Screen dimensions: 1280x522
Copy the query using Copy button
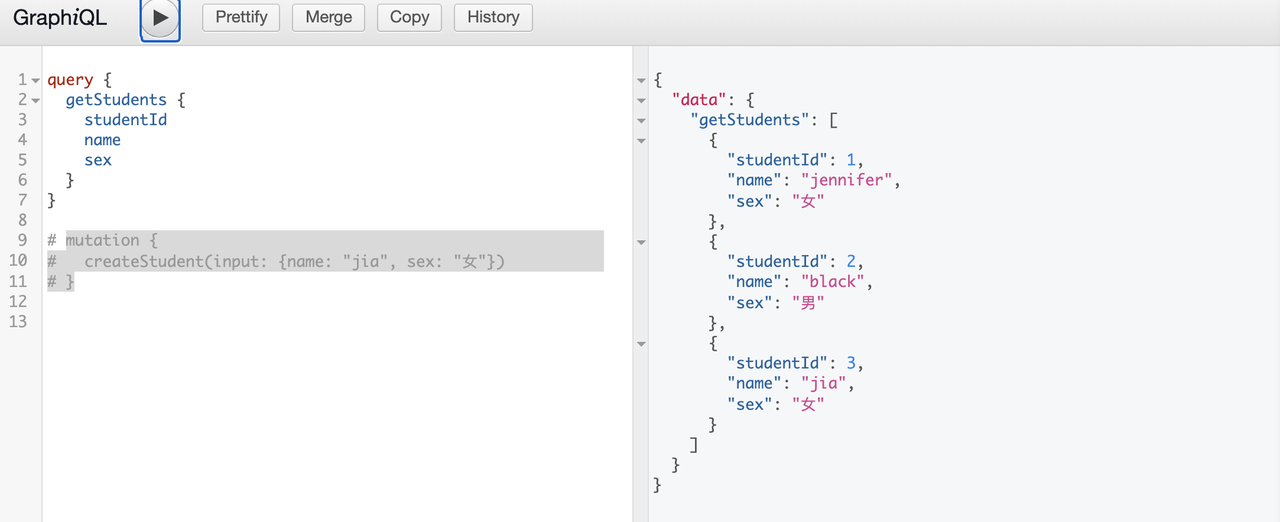[409, 17]
